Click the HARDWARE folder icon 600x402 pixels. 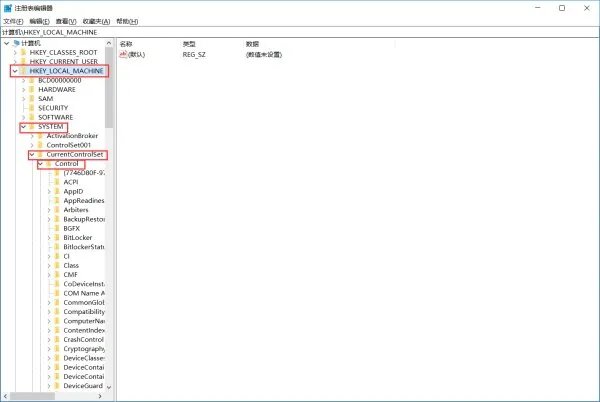[33, 90]
